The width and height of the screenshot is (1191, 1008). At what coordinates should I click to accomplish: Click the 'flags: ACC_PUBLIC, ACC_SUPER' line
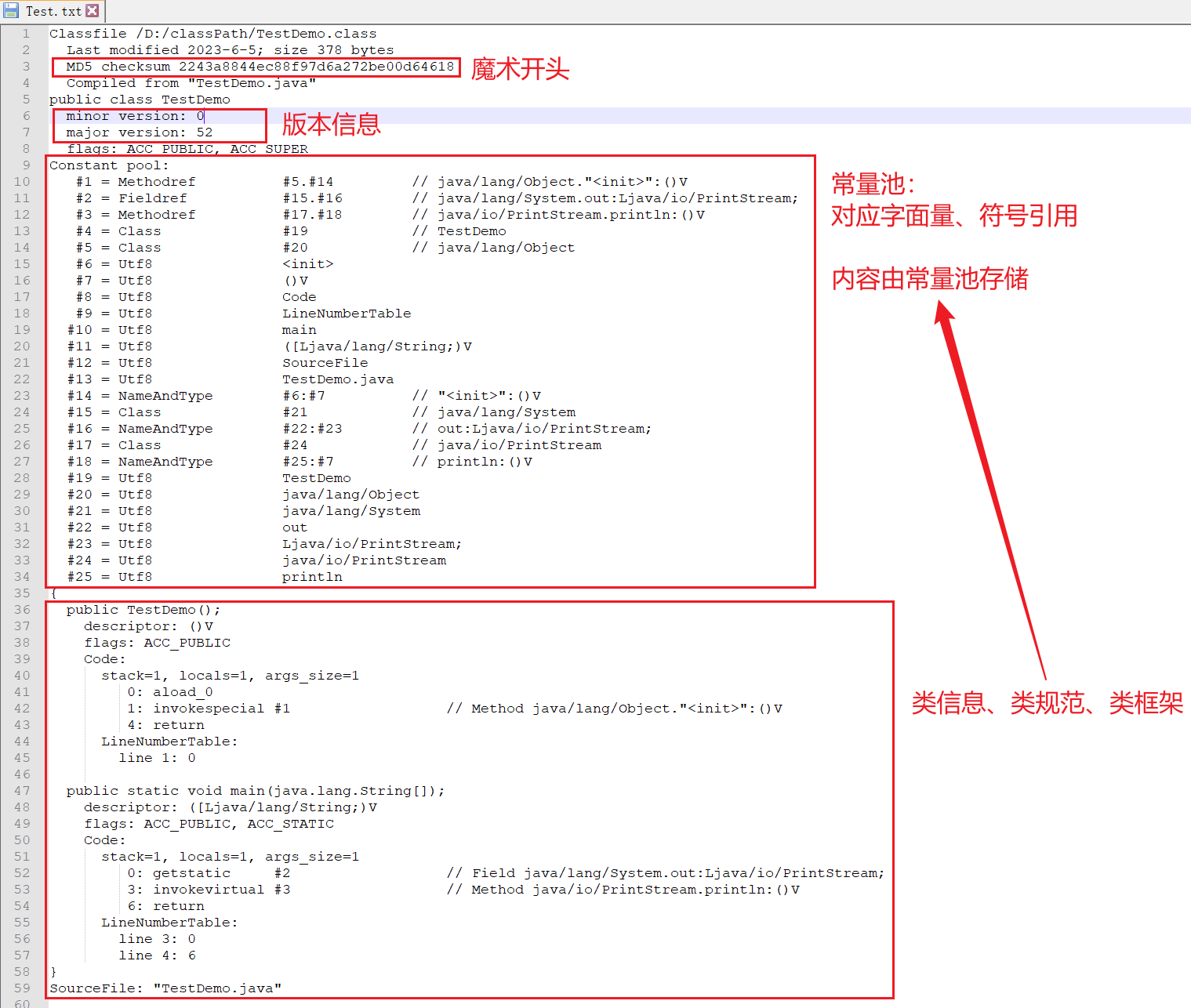coord(187,149)
